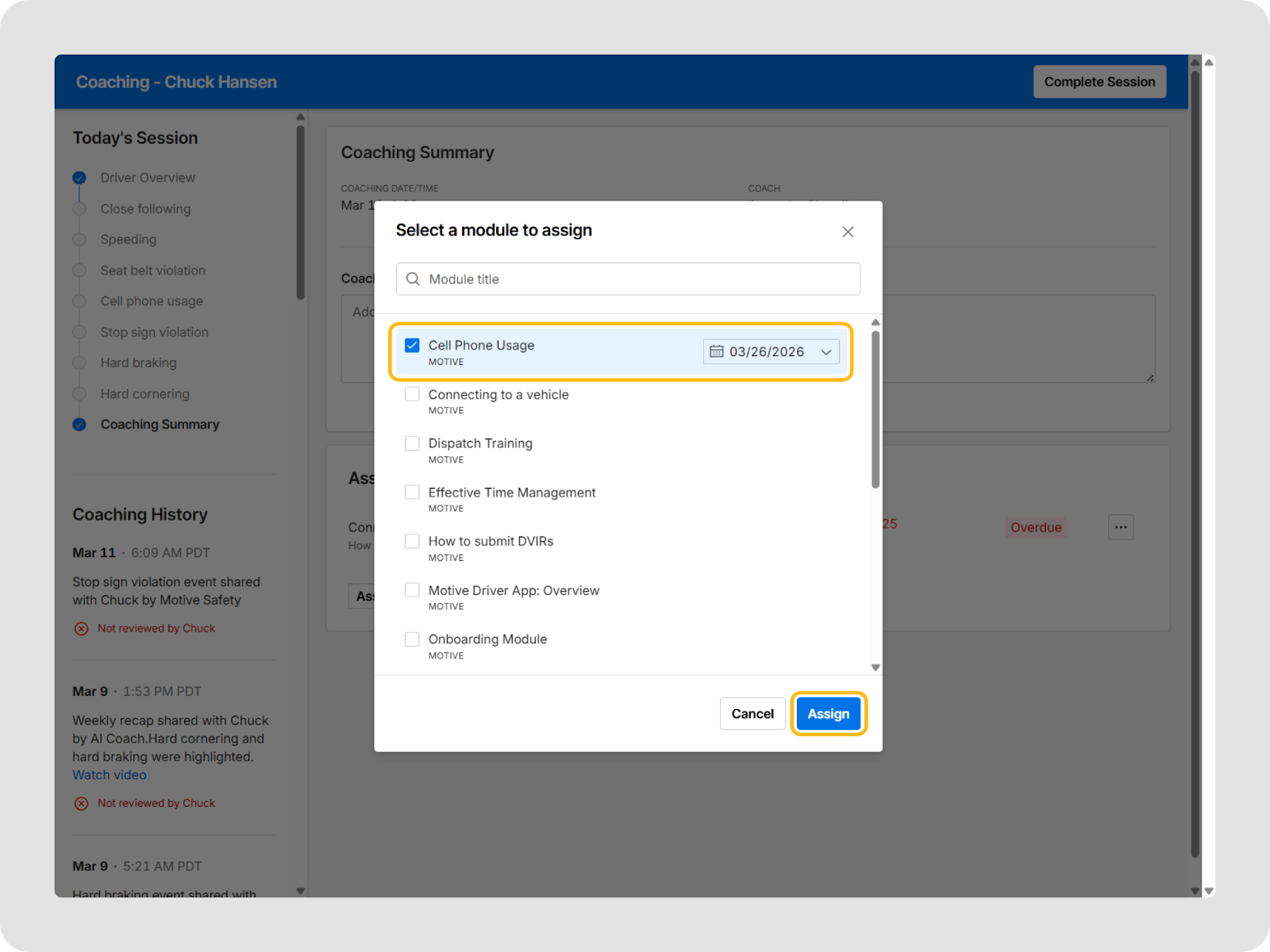Close the module assignment dialog
This screenshot has width=1270, height=952.
(x=848, y=232)
